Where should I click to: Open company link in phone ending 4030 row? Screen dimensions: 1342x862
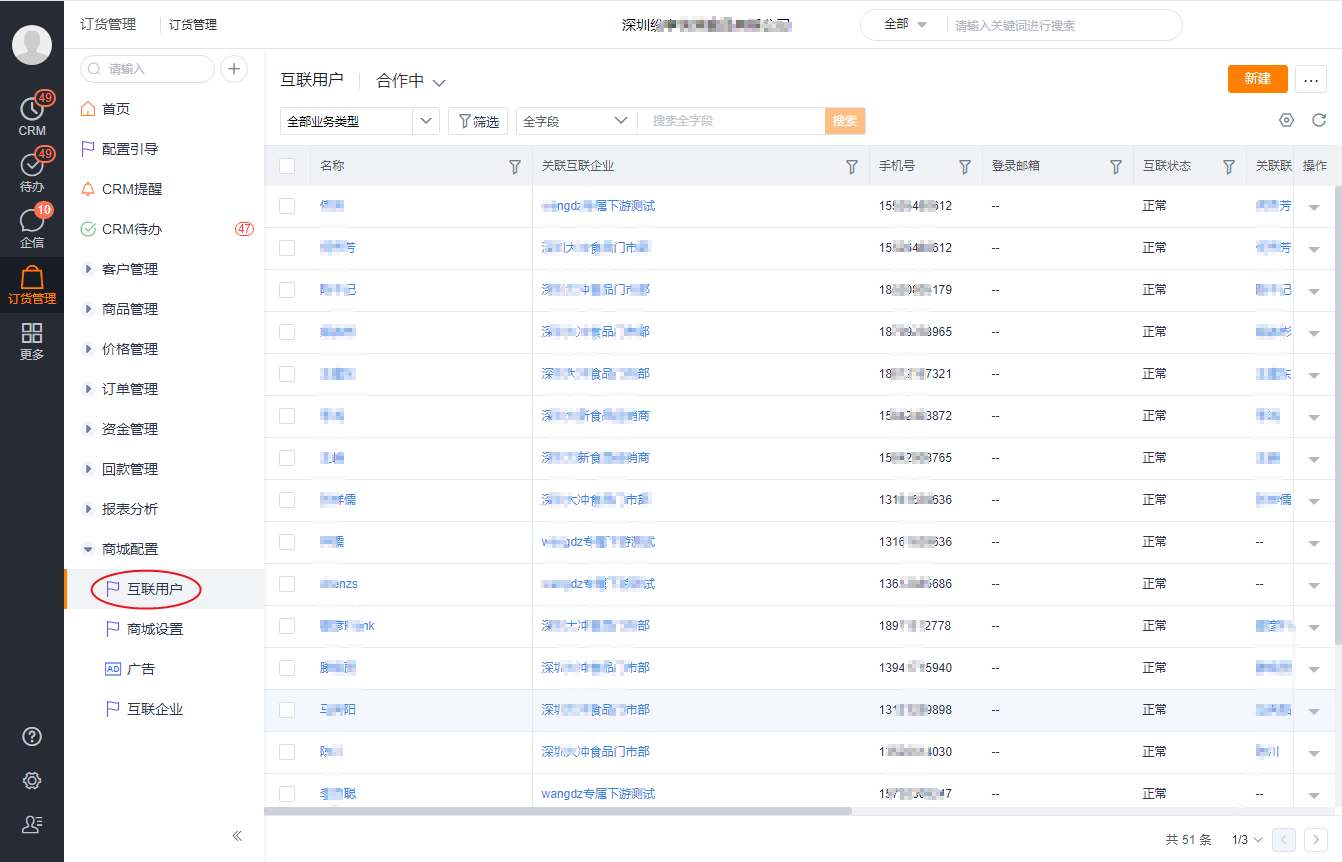click(x=595, y=751)
